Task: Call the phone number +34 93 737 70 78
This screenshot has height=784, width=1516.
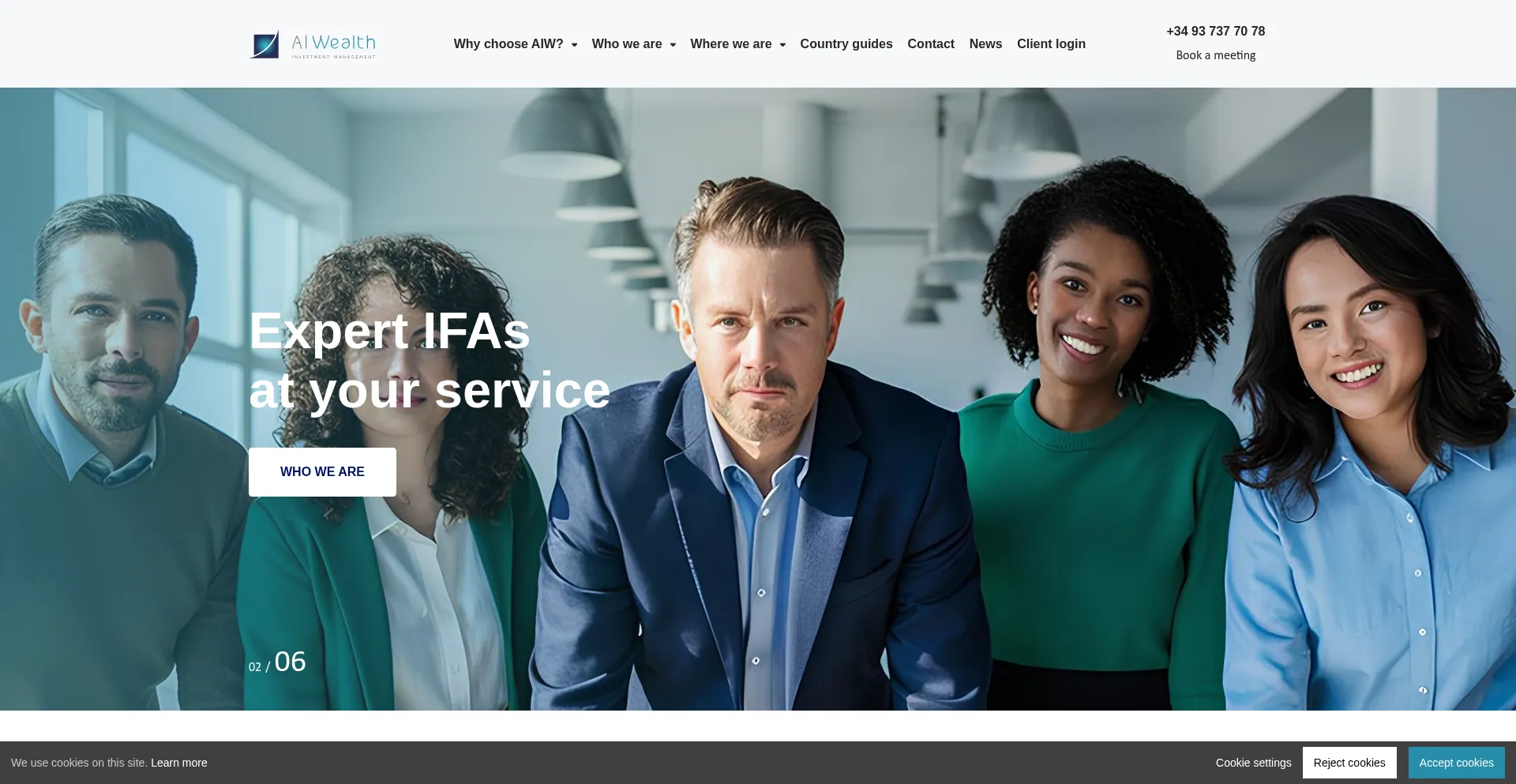Action: (1216, 32)
